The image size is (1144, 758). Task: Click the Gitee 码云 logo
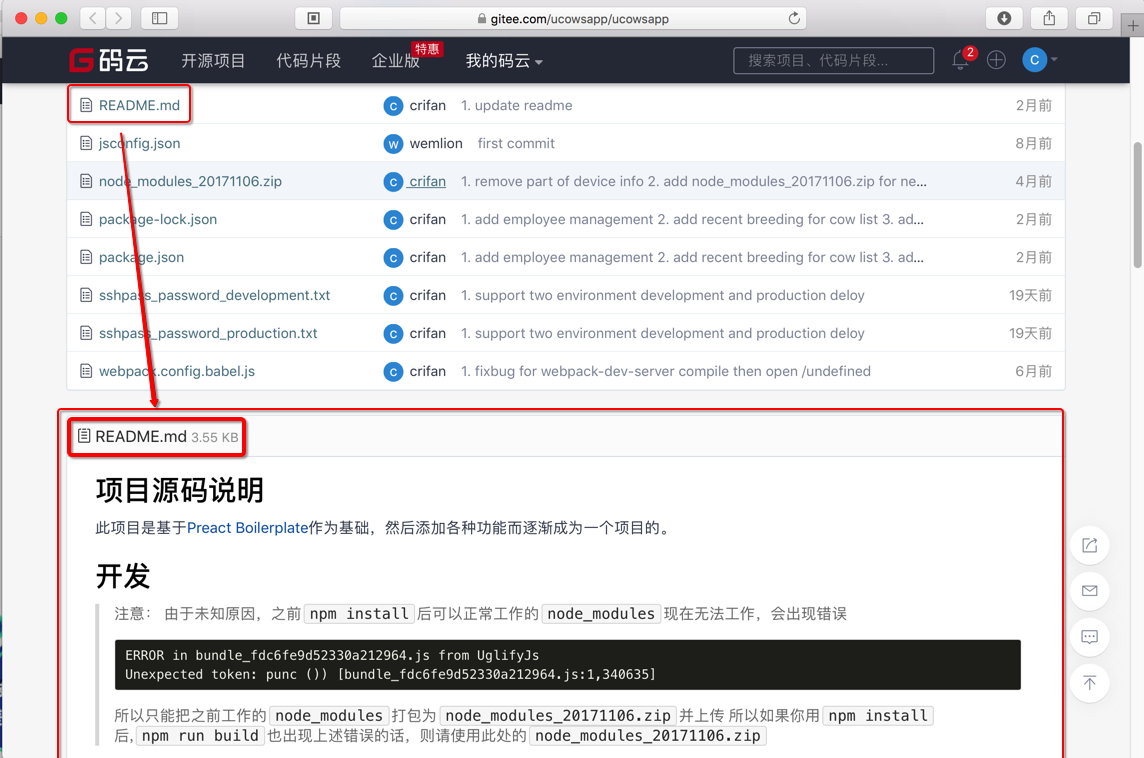tap(109, 59)
